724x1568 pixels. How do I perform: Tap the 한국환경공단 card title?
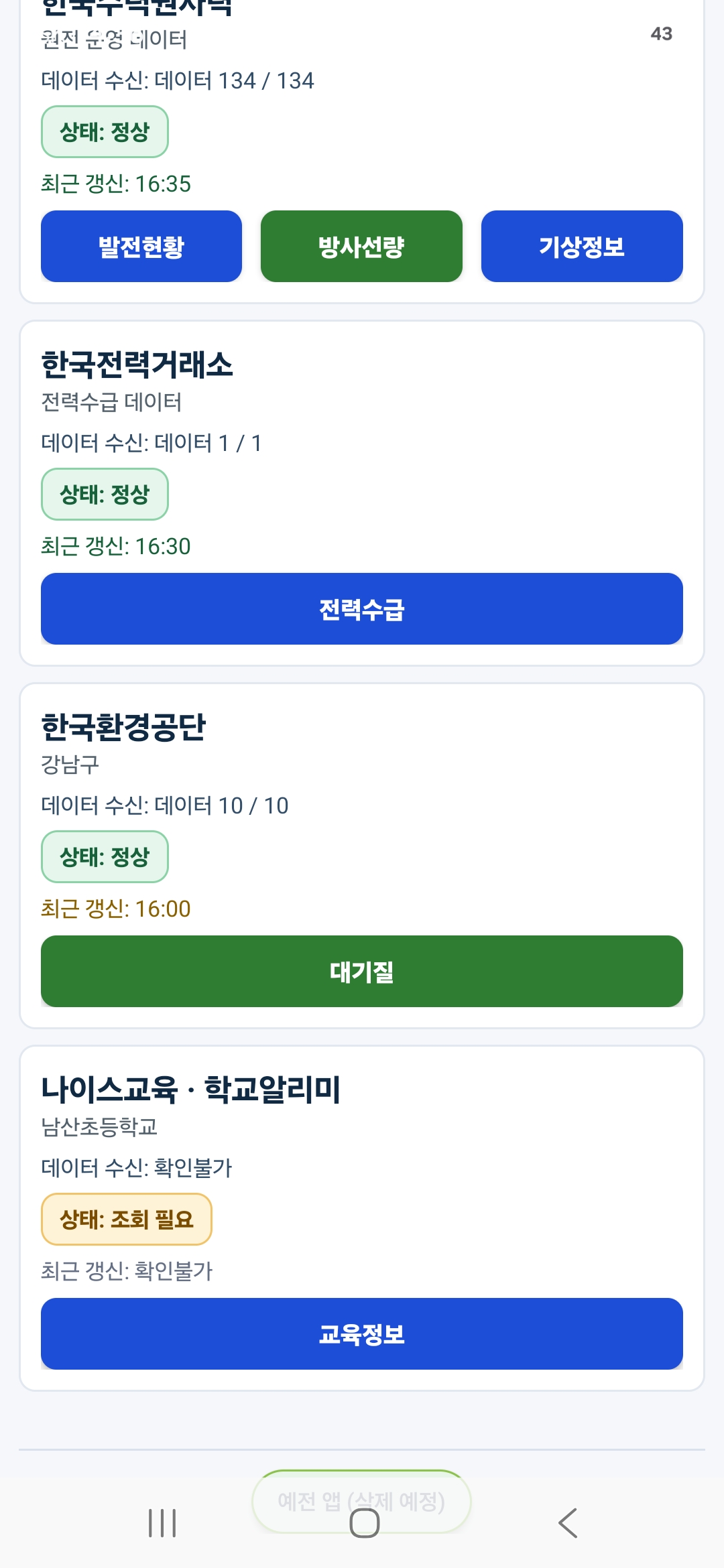pos(123,727)
